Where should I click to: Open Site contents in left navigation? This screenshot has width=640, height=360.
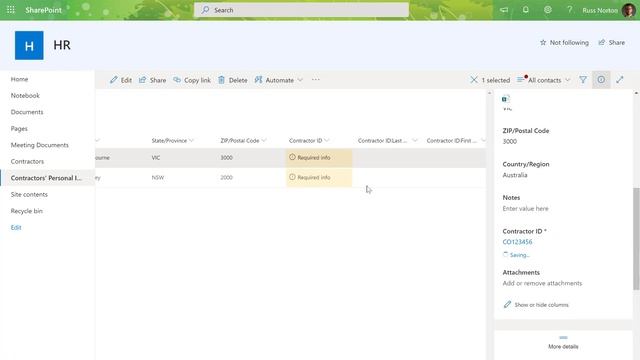tap(29, 194)
